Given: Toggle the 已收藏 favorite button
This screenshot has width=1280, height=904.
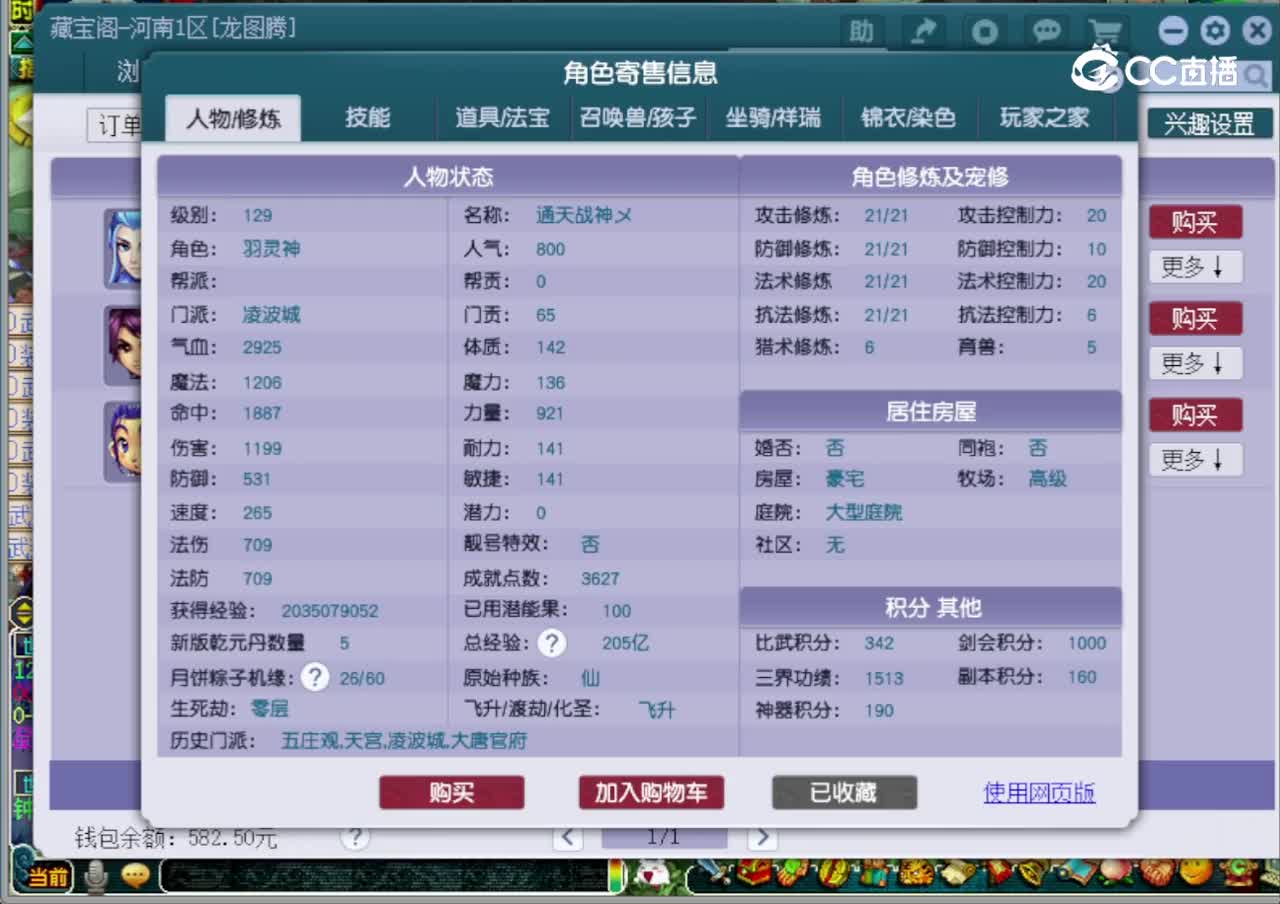Looking at the screenshot, I should [x=845, y=792].
